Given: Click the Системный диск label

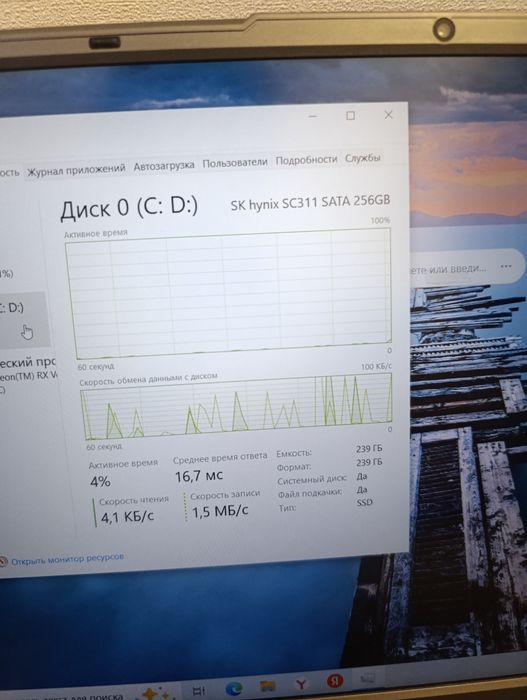Looking at the screenshot, I should pyautogui.click(x=312, y=480).
